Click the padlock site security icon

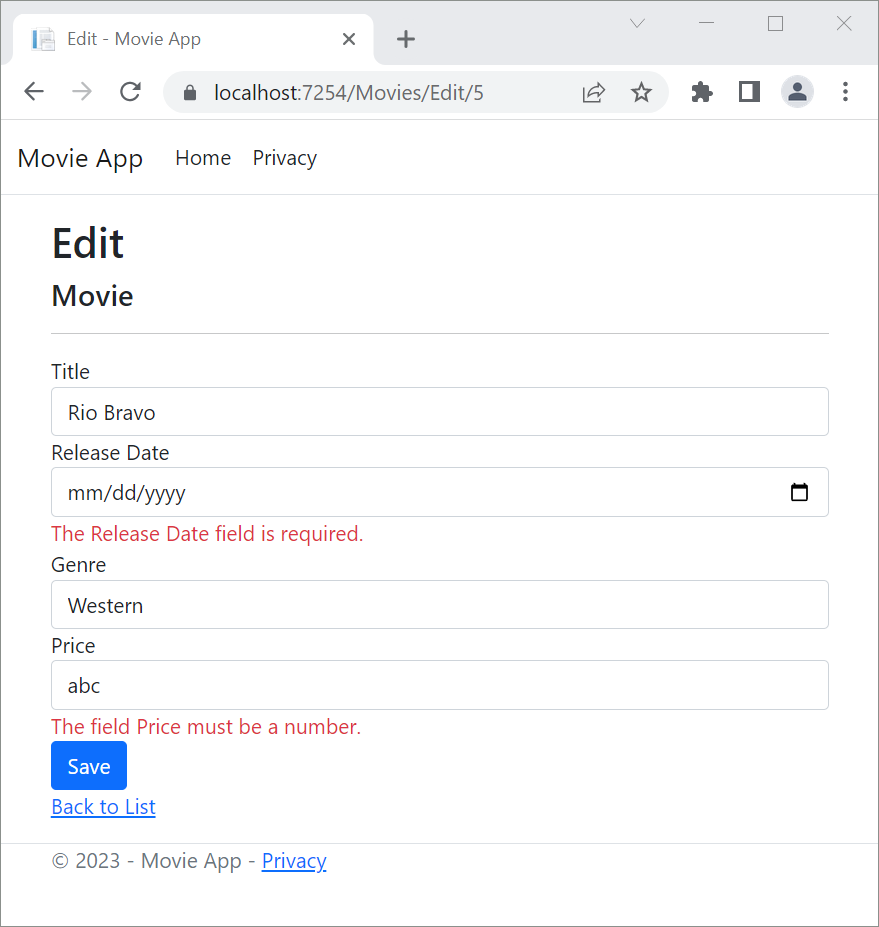189,91
